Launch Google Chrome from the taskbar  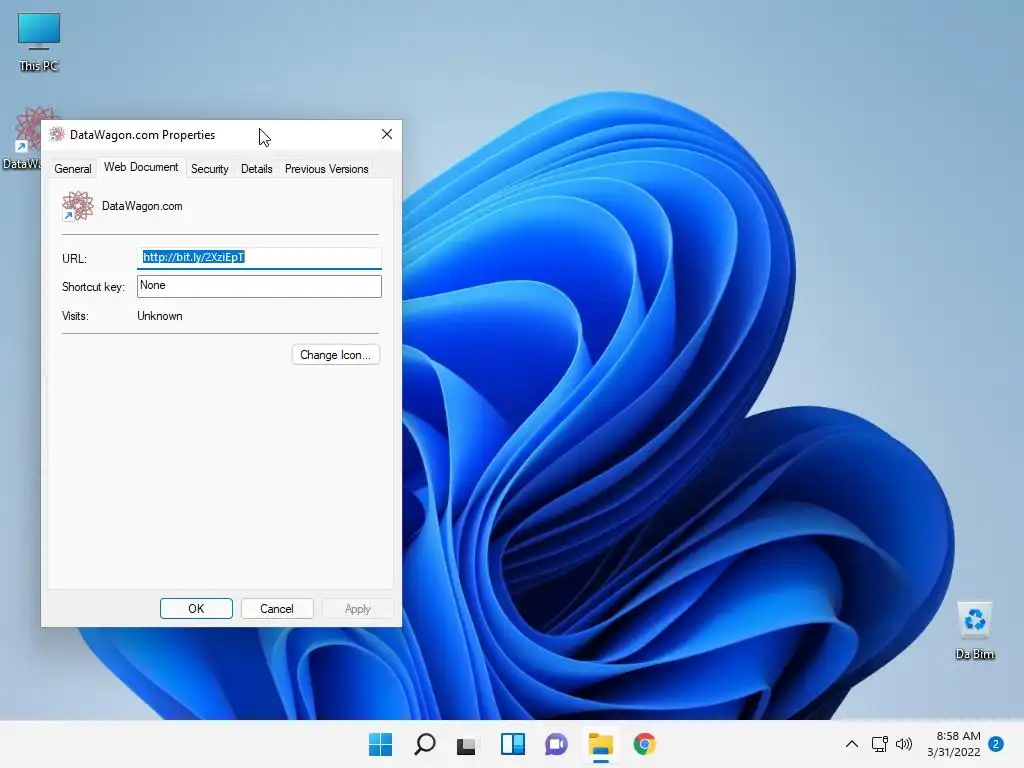645,744
